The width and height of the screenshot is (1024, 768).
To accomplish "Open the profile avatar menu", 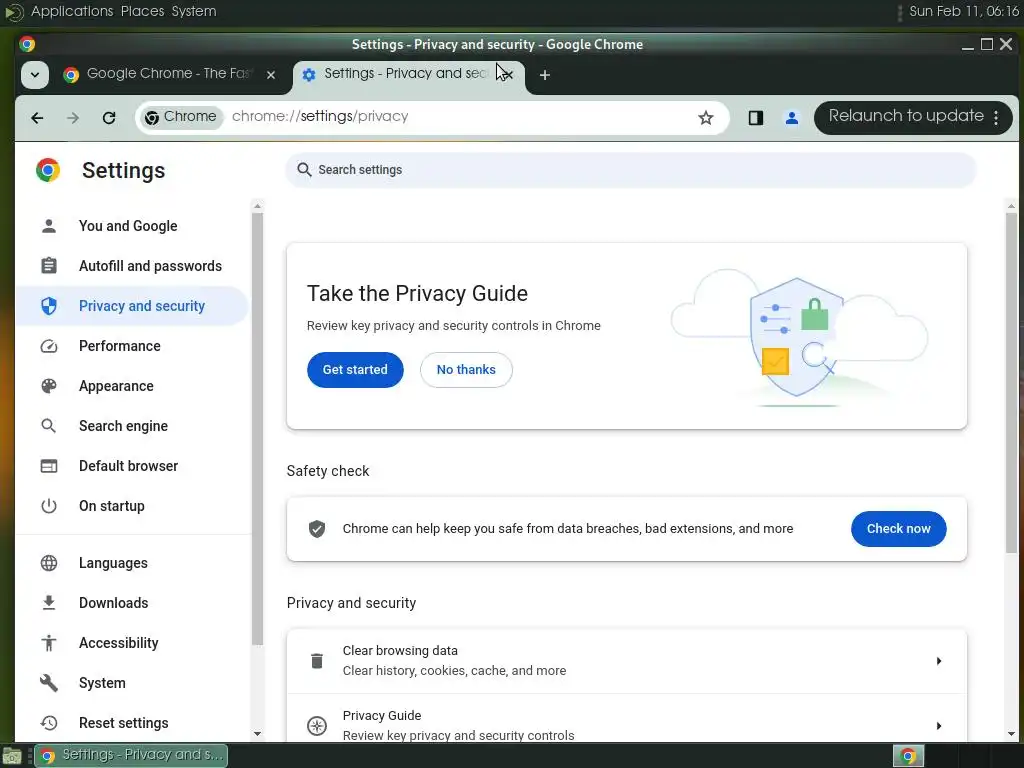I will point(792,118).
